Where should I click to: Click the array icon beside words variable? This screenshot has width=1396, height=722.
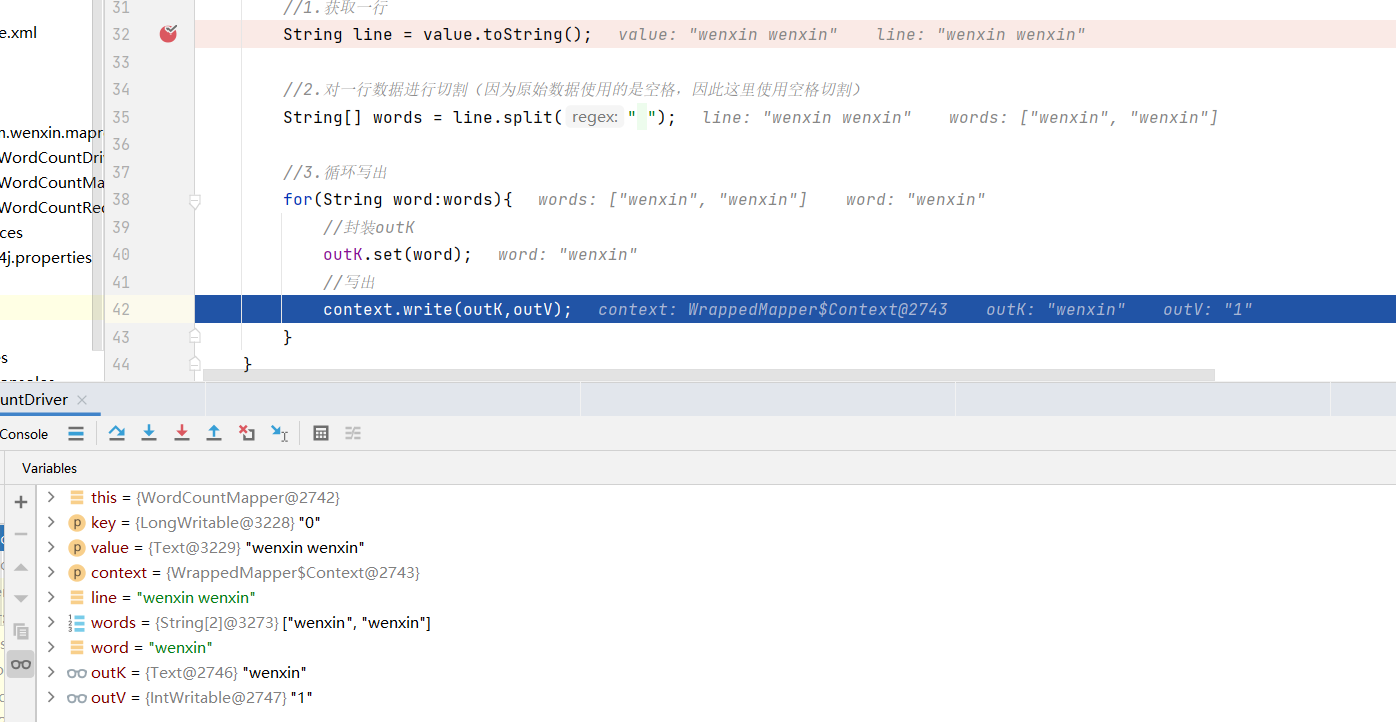pos(77,623)
